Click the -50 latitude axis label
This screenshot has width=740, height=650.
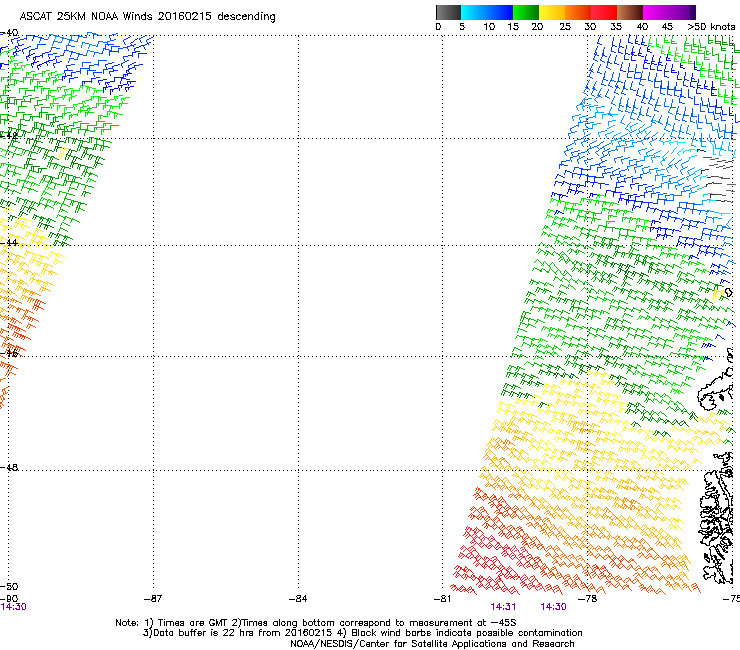9,586
